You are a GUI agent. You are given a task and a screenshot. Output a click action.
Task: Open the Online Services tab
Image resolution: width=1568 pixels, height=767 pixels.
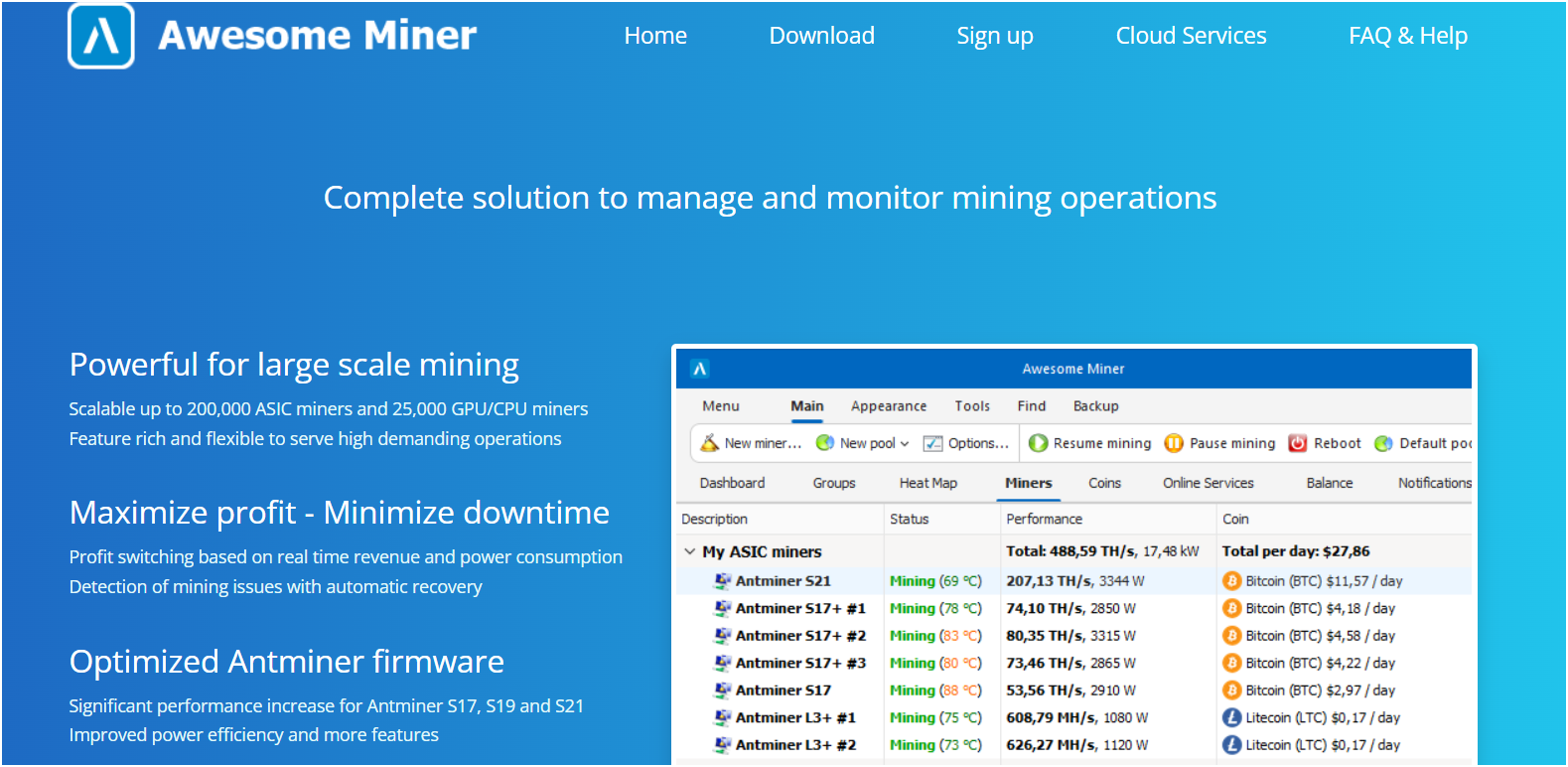coord(1209,483)
